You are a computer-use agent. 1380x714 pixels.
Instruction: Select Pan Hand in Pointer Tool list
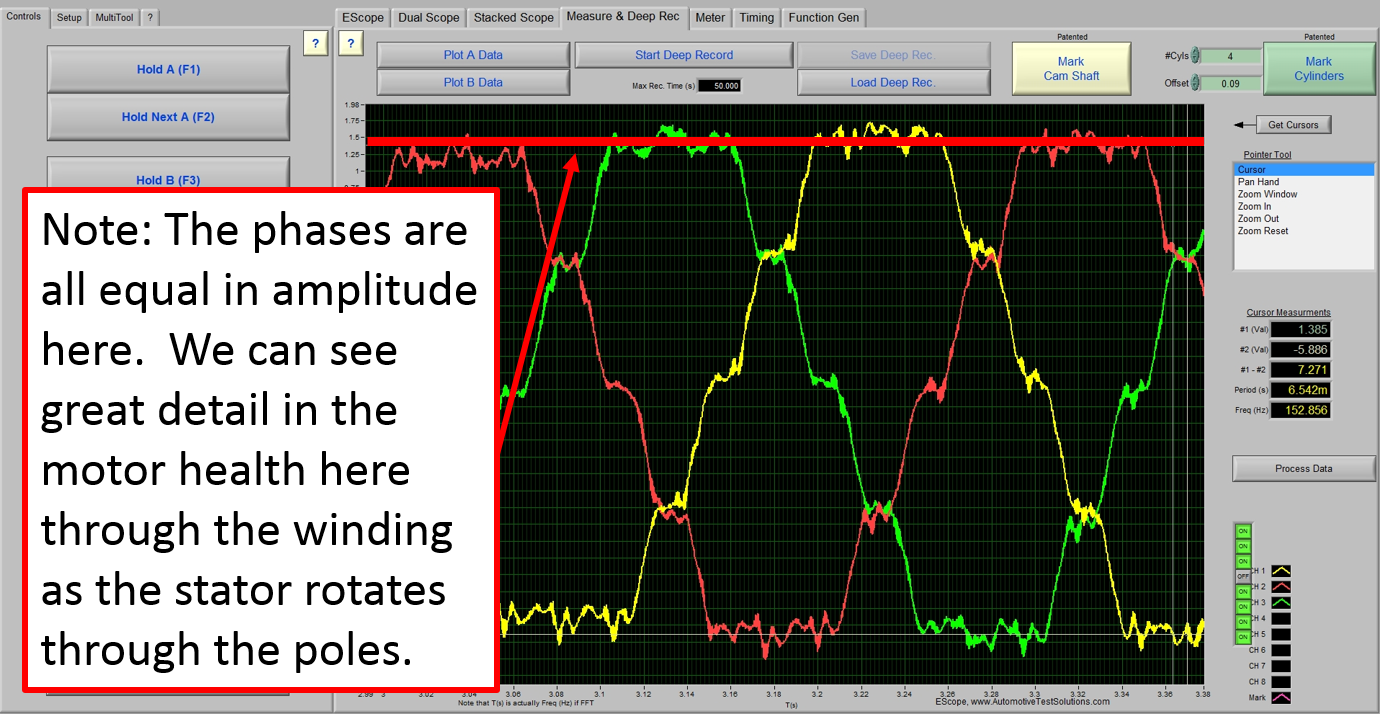point(1258,182)
